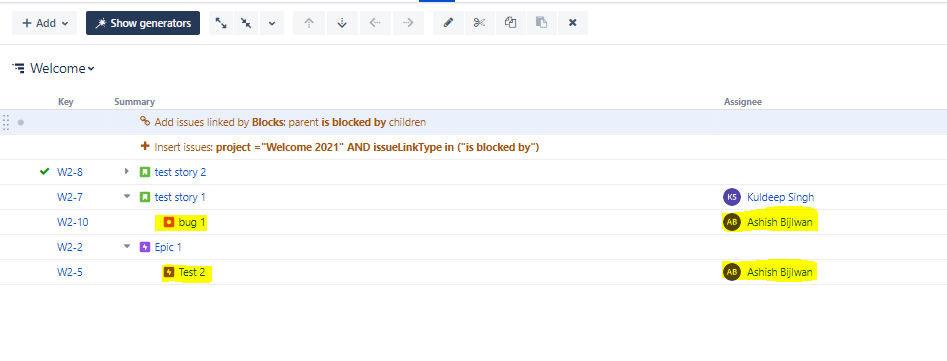Click the move down arrow icon
The width and height of the screenshot is (947, 361).
(x=342, y=23)
